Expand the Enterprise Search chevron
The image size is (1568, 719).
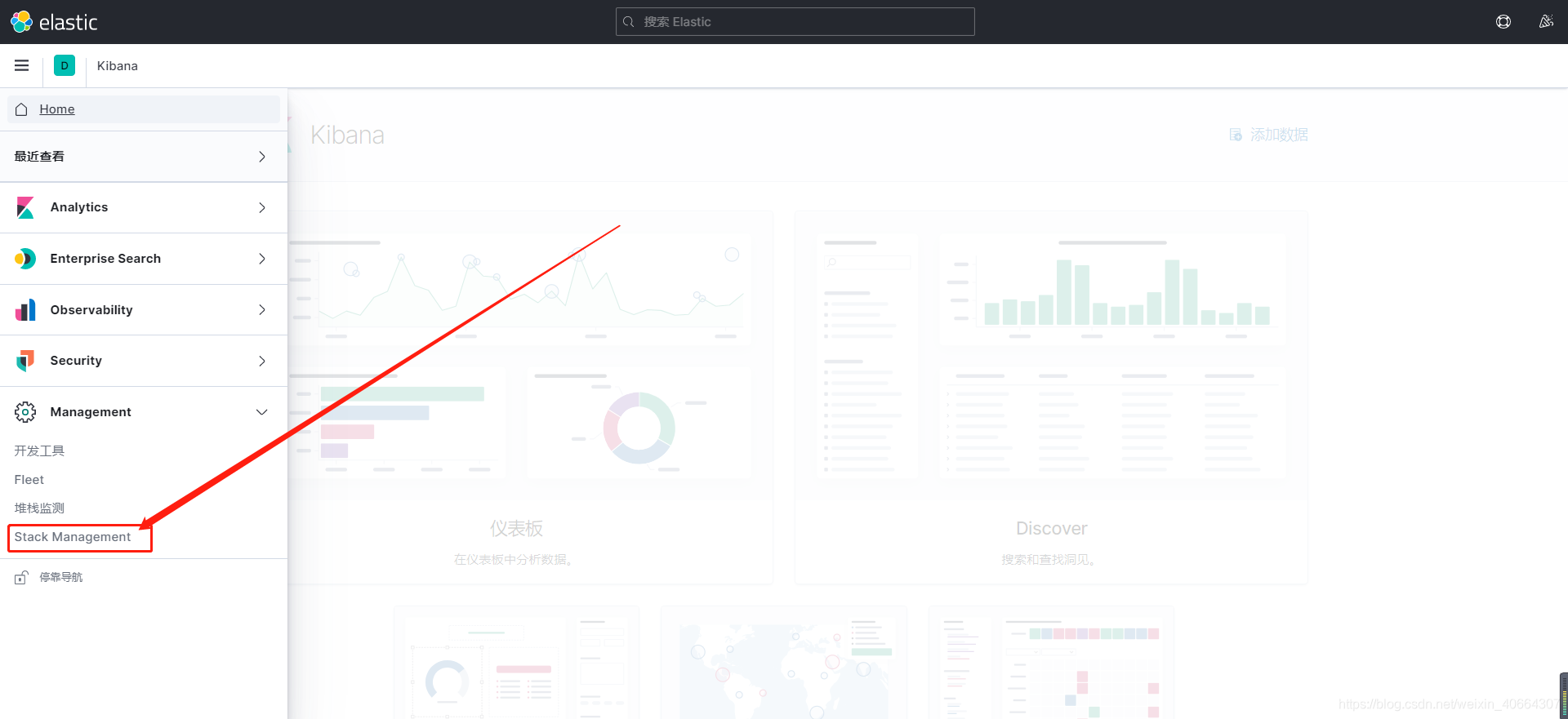coord(262,259)
